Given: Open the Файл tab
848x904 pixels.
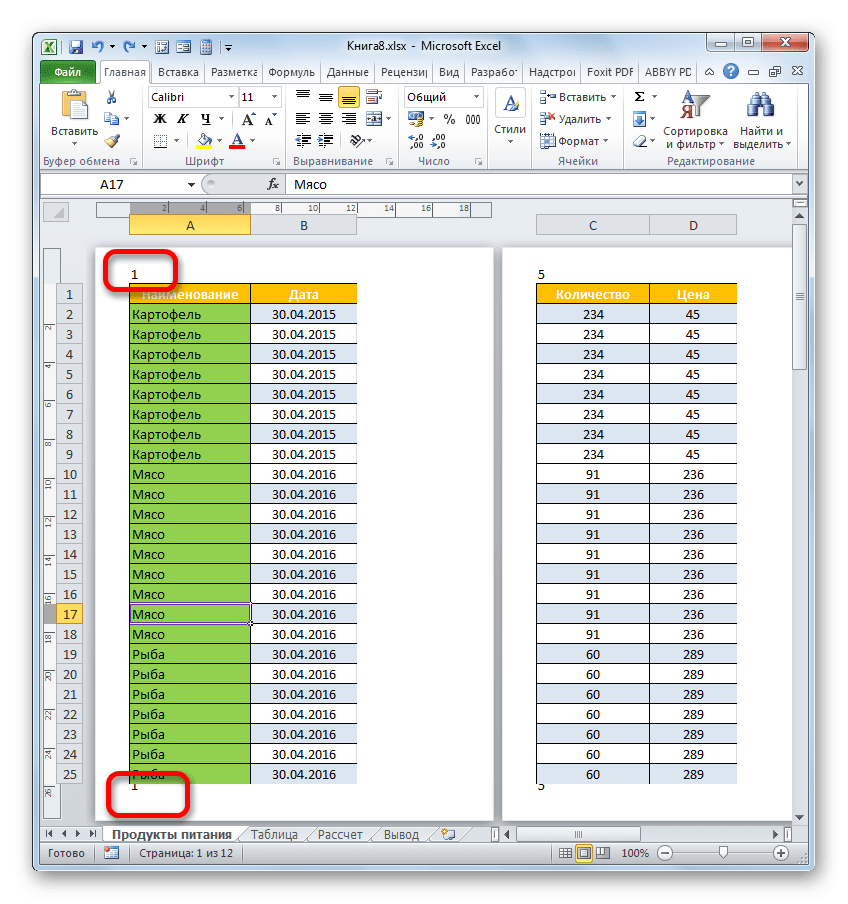Looking at the screenshot, I should click(68, 72).
